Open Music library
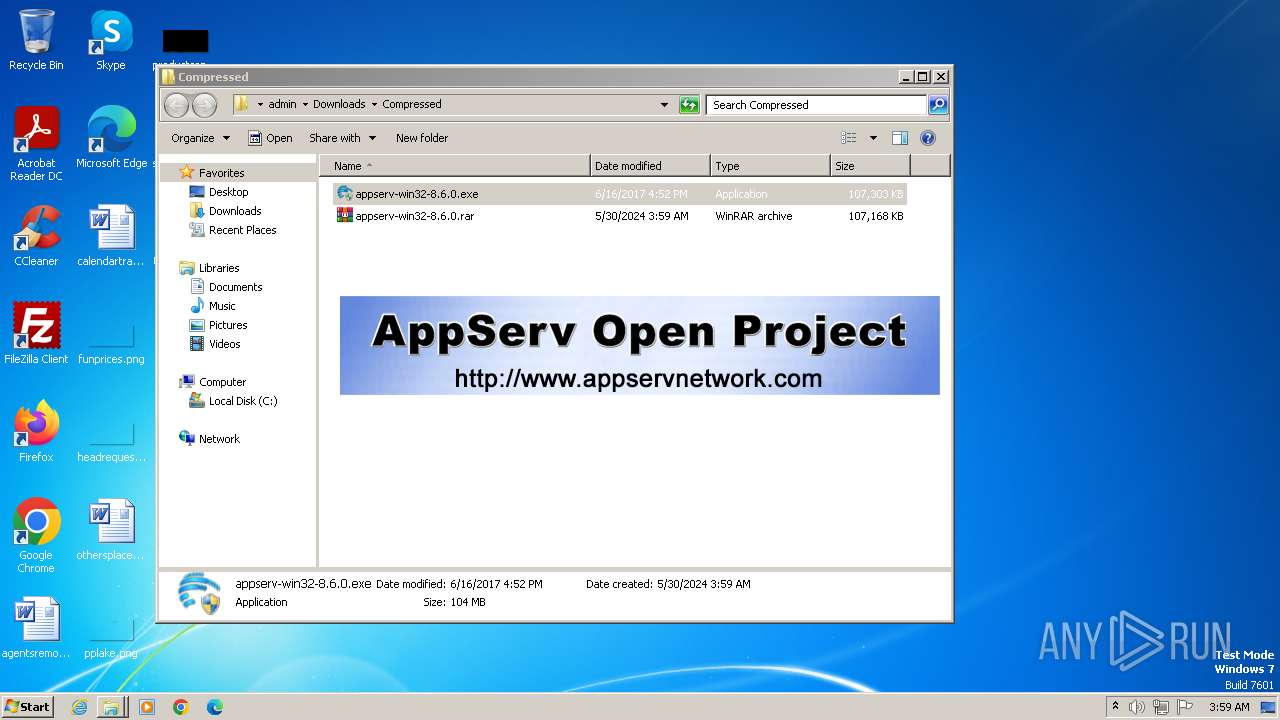This screenshot has height=720, width=1280. 222,306
